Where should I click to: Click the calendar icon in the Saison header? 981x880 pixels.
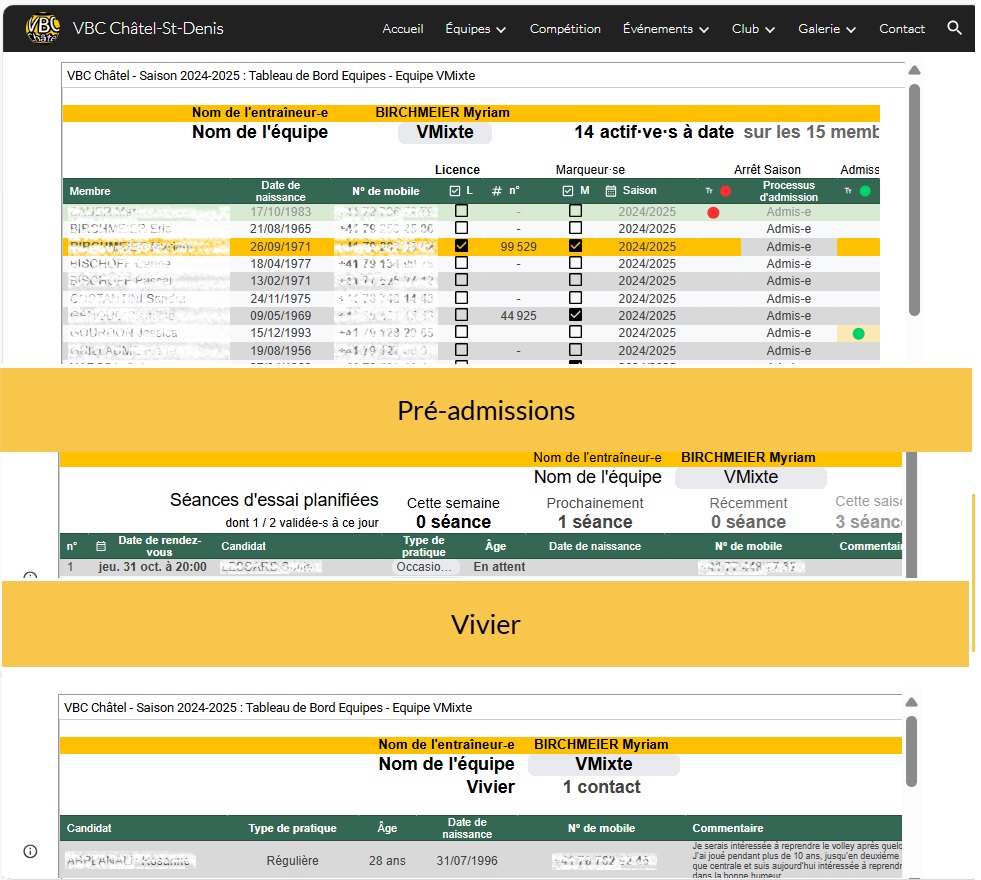(610, 191)
